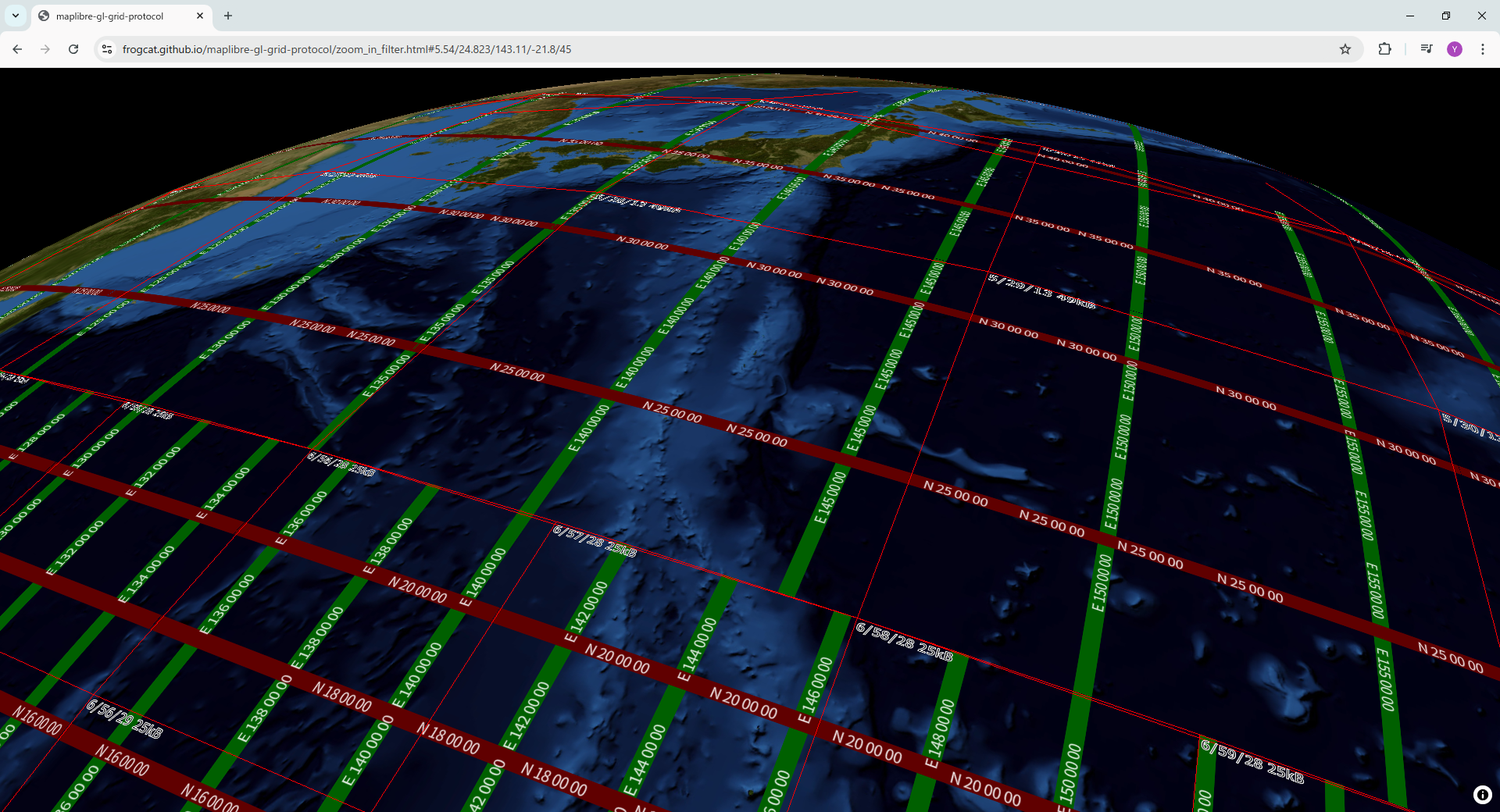Open the browser Extensions puzzle icon
Image resolution: width=1500 pixels, height=812 pixels.
click(1384, 49)
